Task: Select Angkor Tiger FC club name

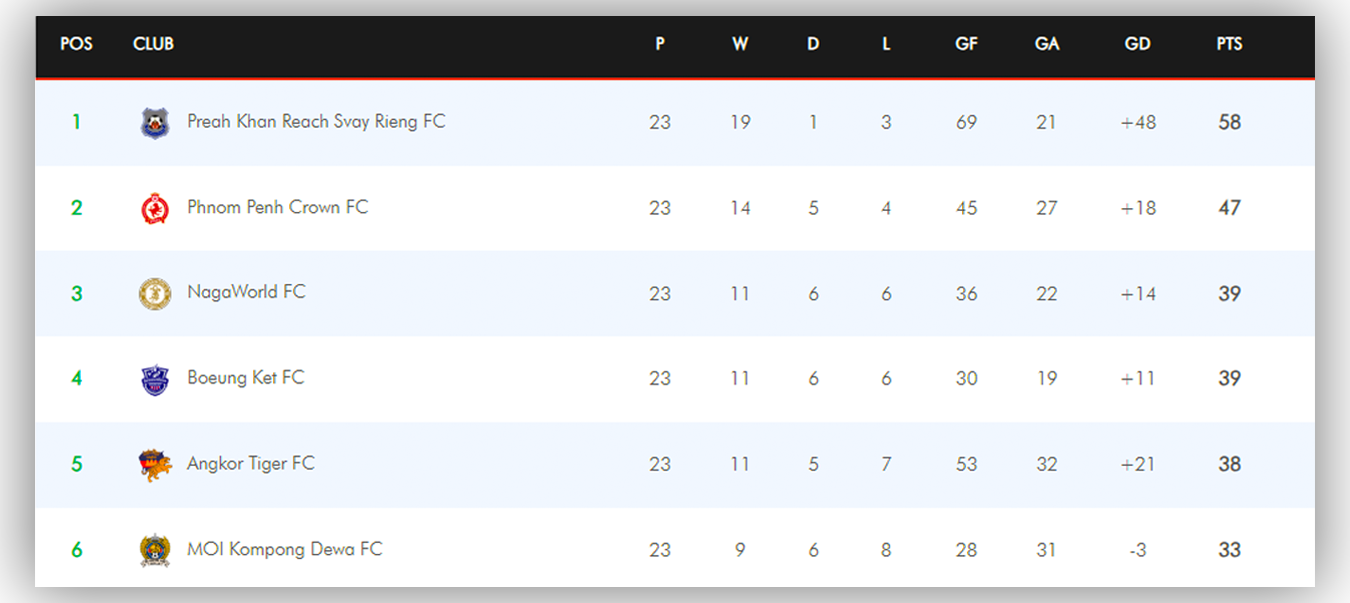Action: 250,464
